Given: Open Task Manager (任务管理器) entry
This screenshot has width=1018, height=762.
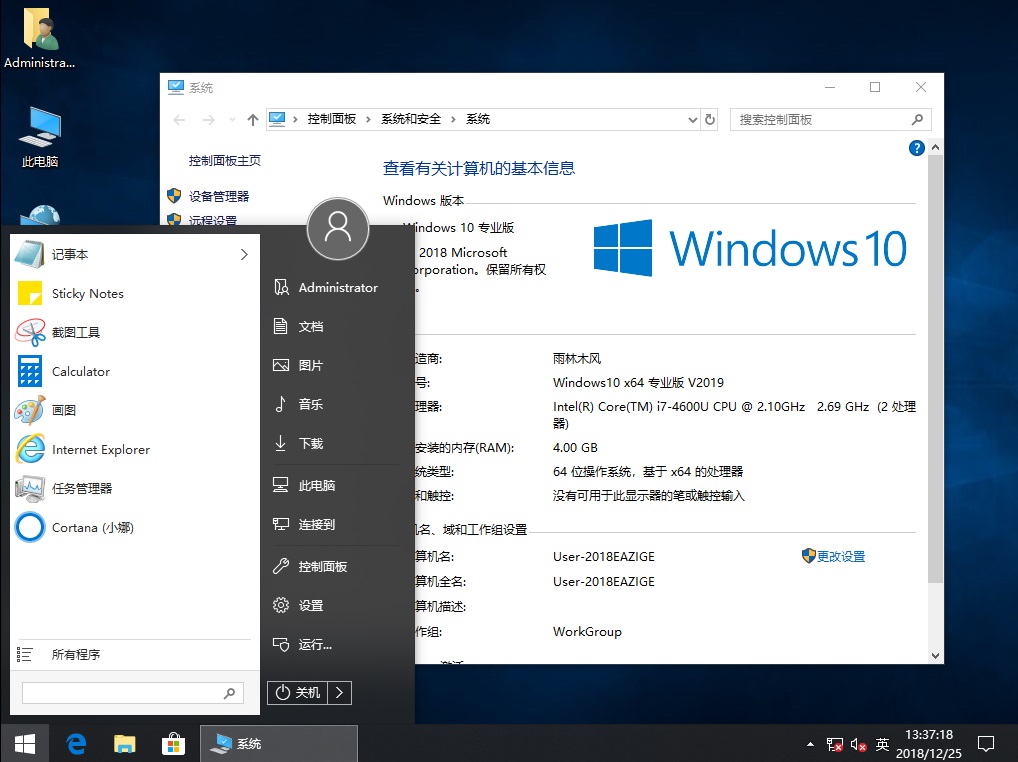Looking at the screenshot, I should click(x=135, y=488).
